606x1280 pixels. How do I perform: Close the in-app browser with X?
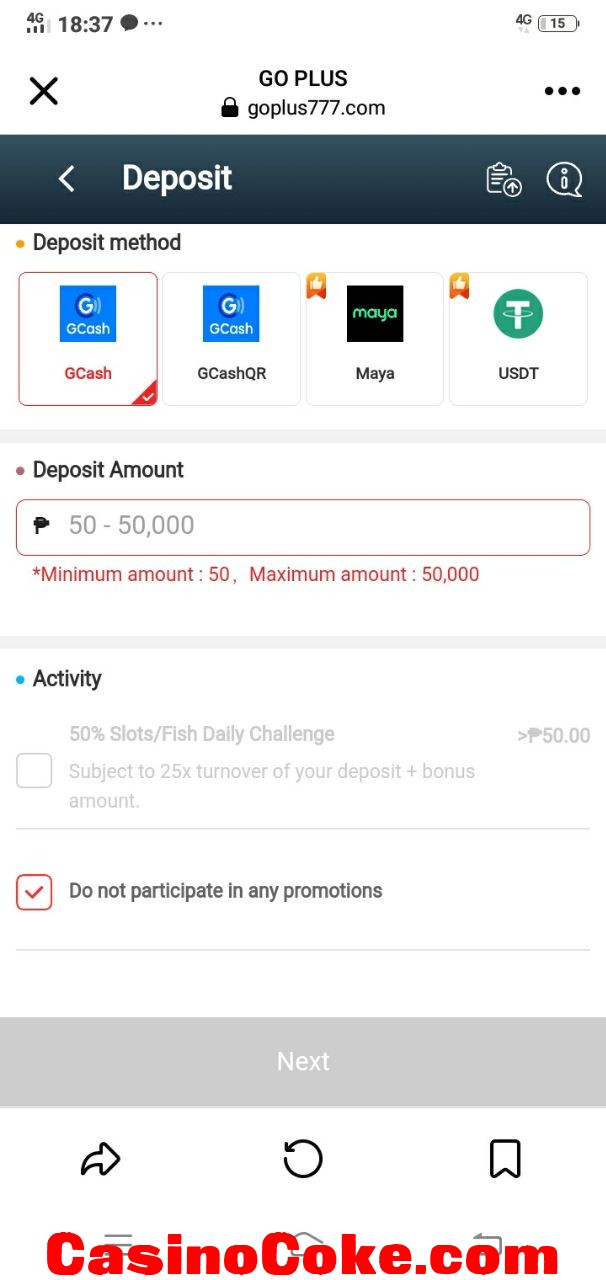(x=44, y=91)
